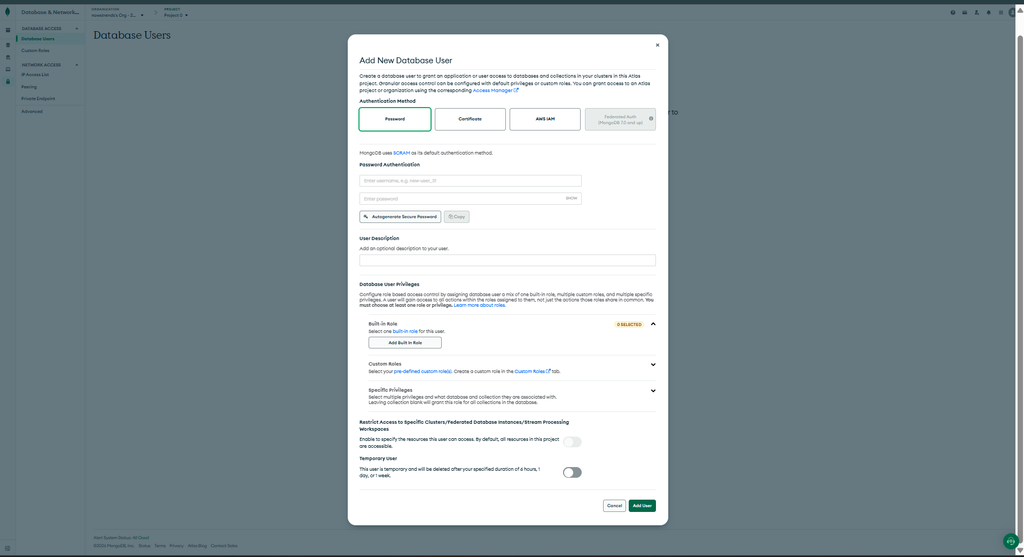Collapse the Network Access sidebar section
This screenshot has height=557, width=1024.
pyautogui.click(x=76, y=65)
